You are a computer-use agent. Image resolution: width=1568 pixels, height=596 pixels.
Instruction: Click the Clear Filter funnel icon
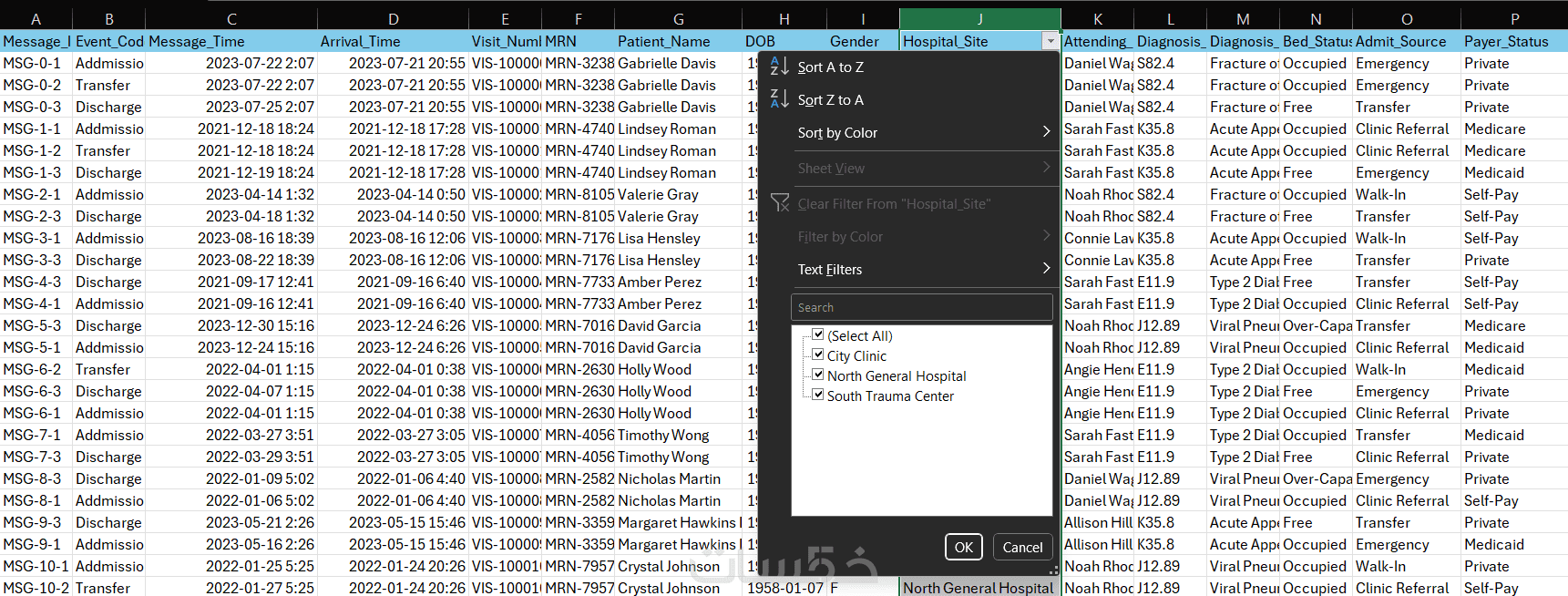780,203
